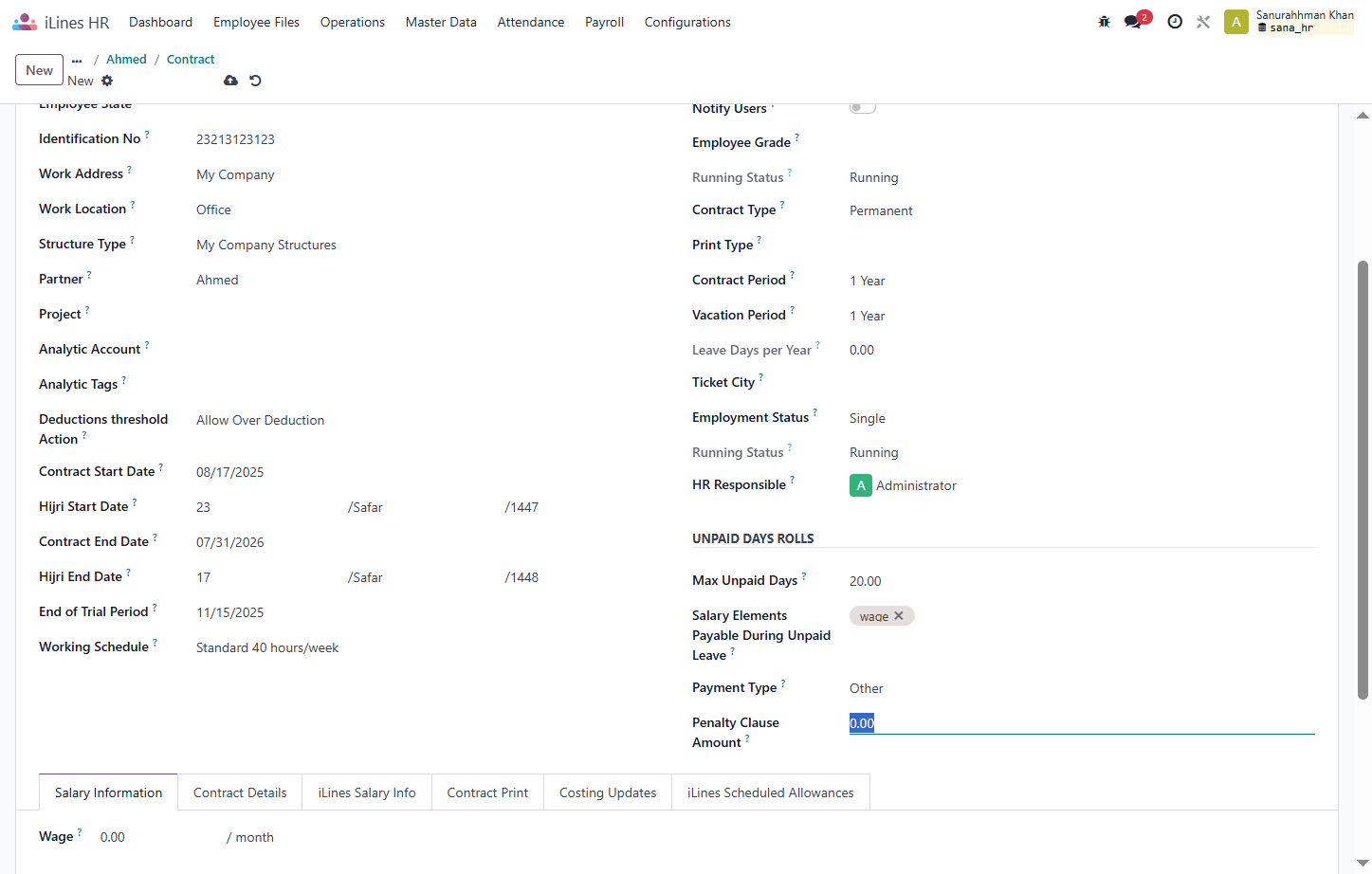Switch to the Contract Details tab
This screenshot has height=874, width=1372.
click(240, 792)
